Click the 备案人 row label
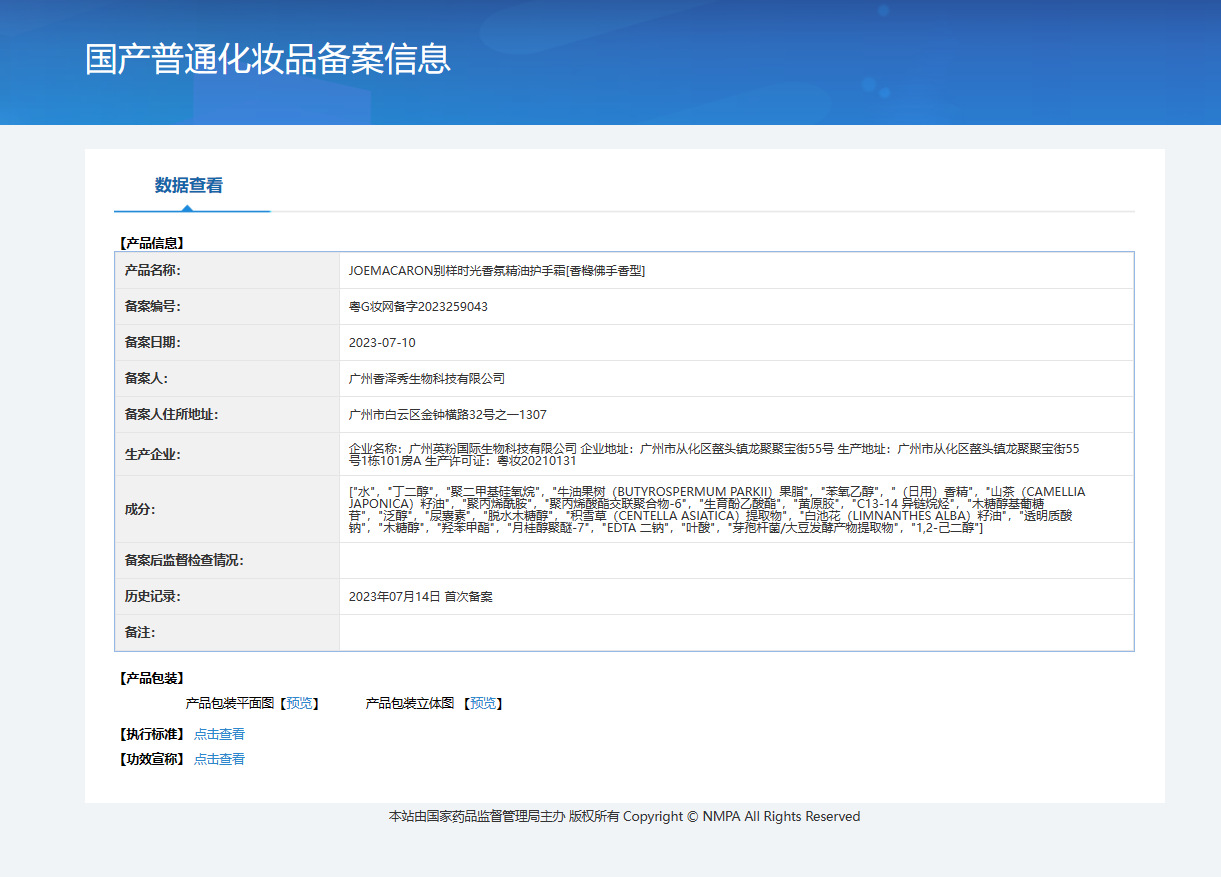The height and width of the screenshot is (877, 1221). 146,378
